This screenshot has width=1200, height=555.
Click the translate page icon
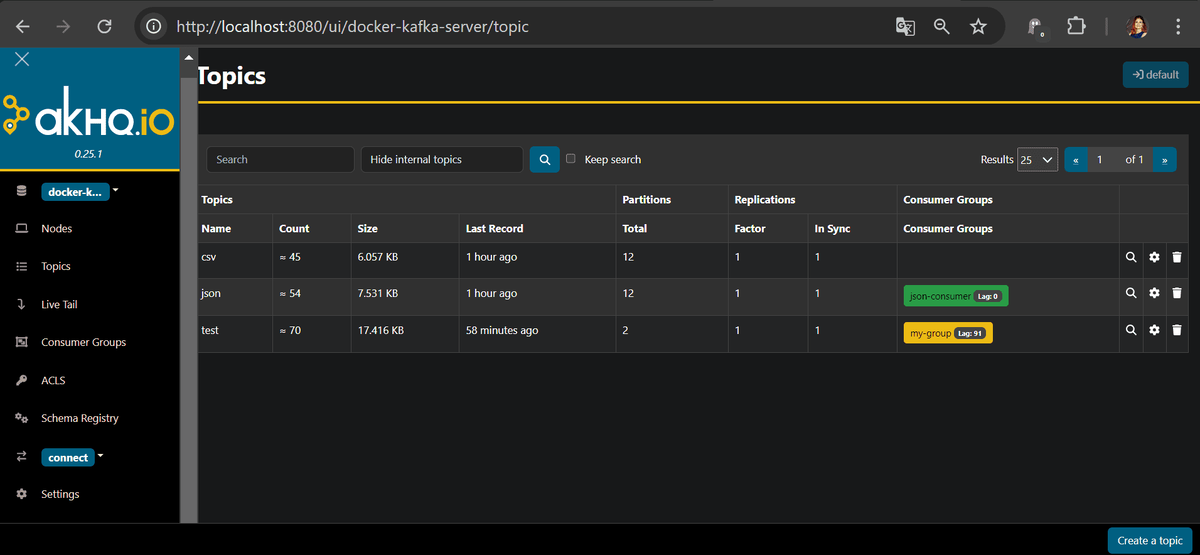(x=905, y=27)
